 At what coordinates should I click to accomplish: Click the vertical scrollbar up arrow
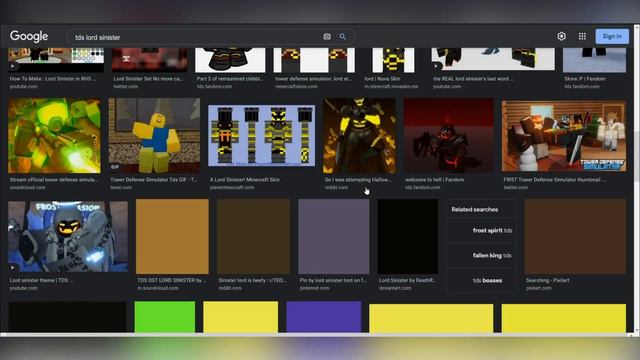(x=637, y=27)
